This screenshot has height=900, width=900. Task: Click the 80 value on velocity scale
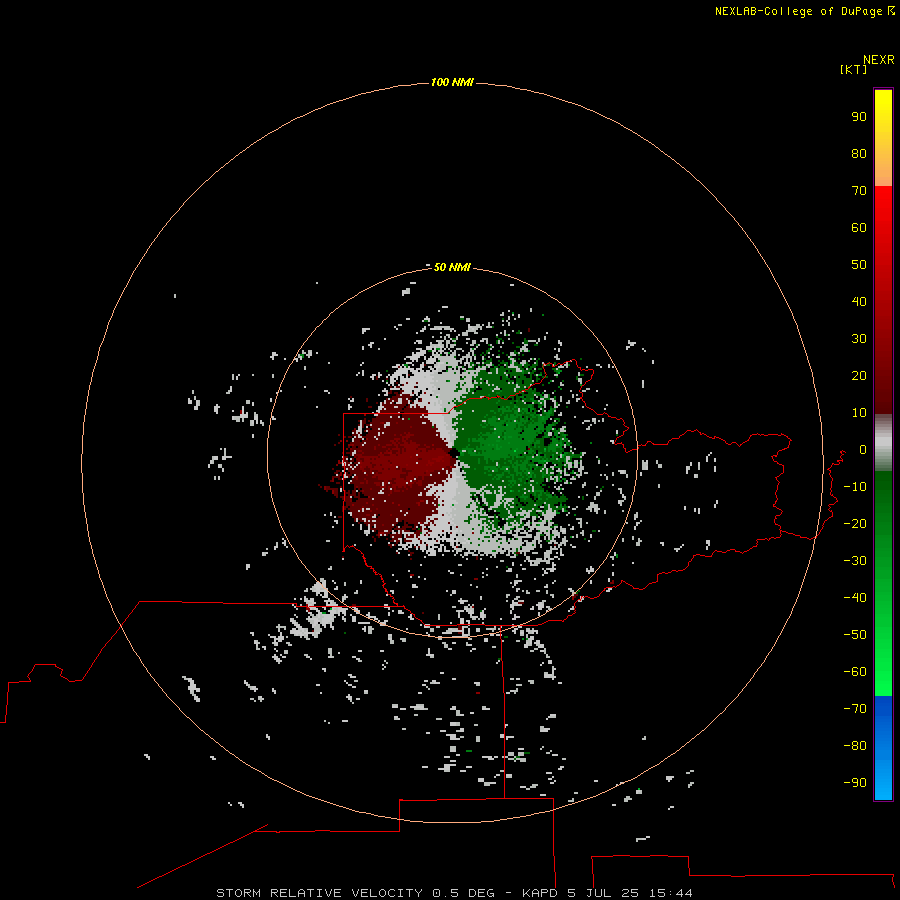[x=859, y=153]
